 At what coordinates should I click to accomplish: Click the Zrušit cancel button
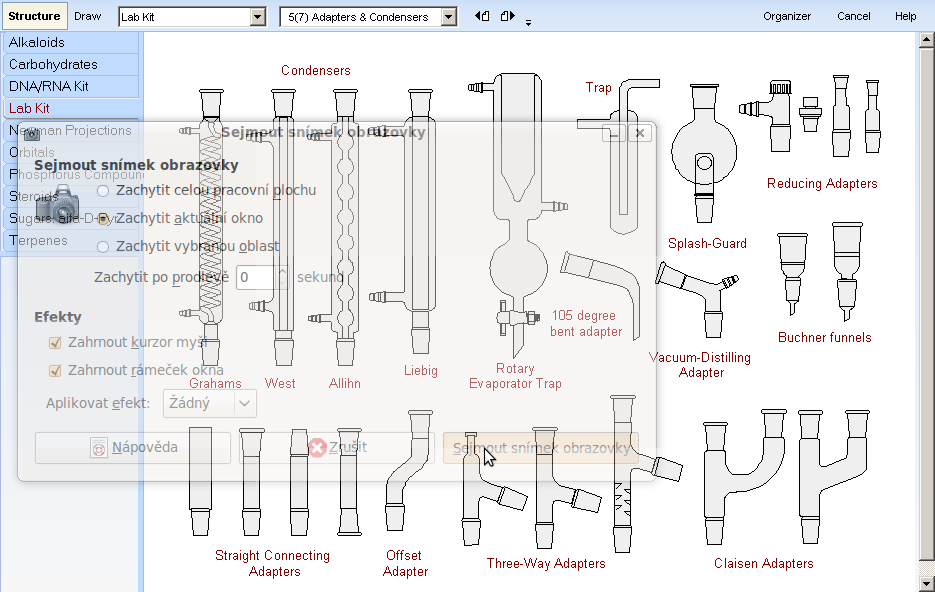pos(336,448)
